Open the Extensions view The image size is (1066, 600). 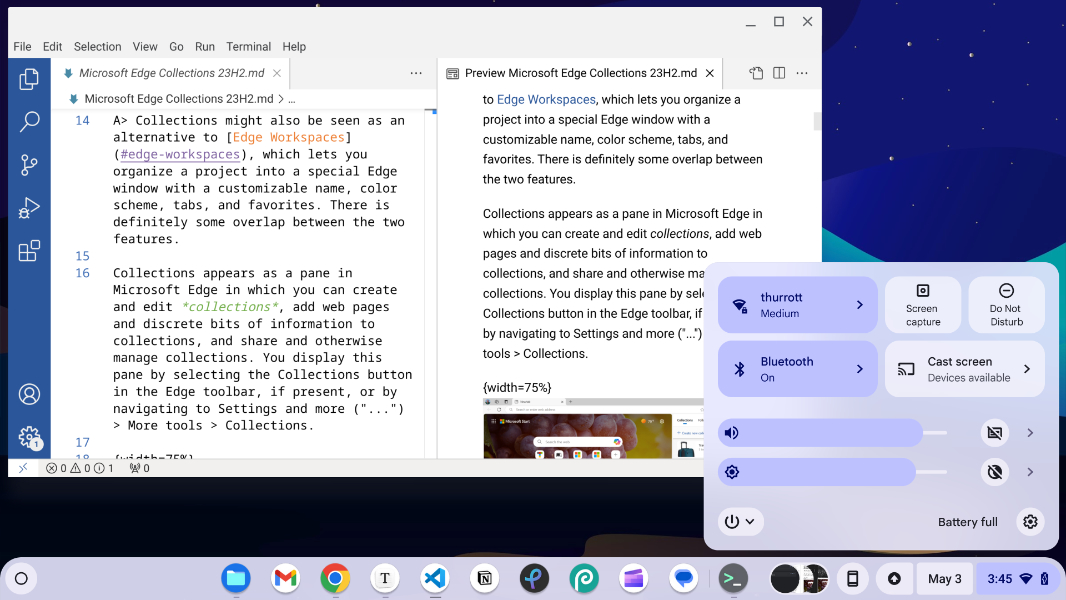[29, 251]
